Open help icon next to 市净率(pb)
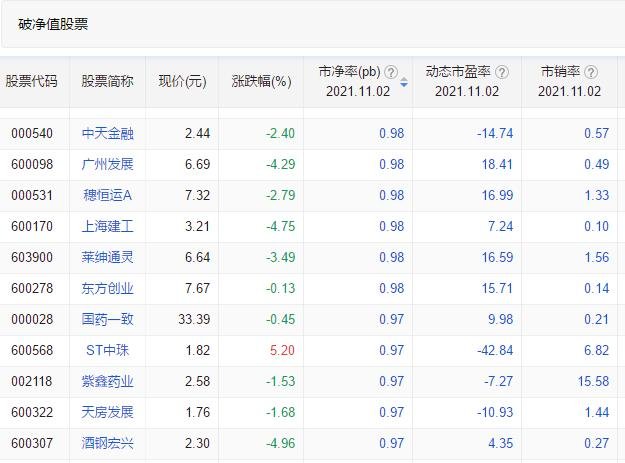Image resolution: width=625 pixels, height=463 pixels. [x=391, y=73]
